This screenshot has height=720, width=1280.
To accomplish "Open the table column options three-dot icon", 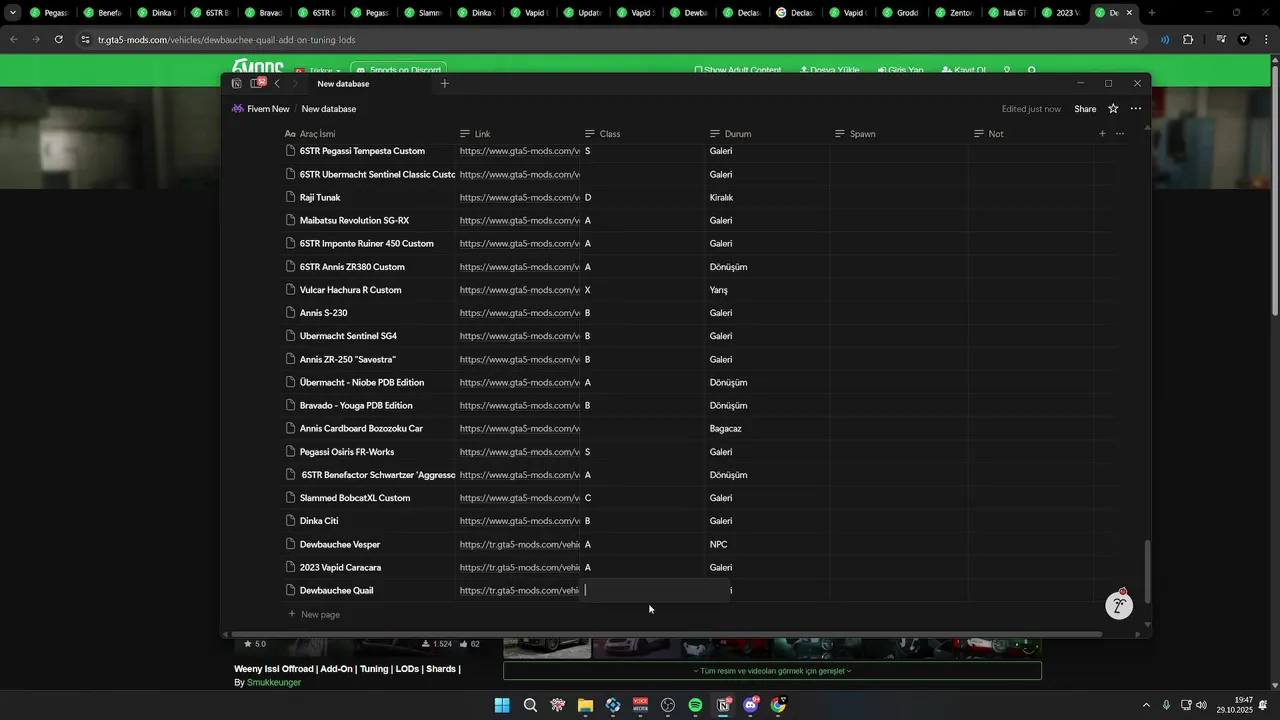I will (1120, 134).
